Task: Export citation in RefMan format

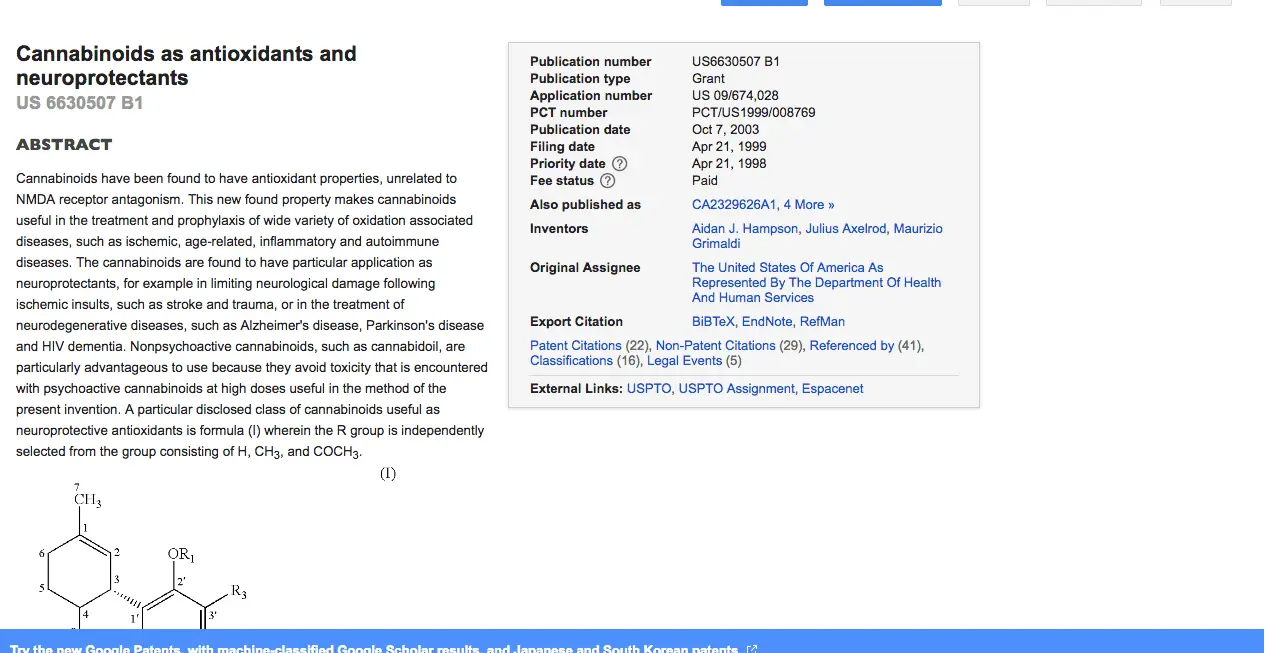Action: [822, 322]
